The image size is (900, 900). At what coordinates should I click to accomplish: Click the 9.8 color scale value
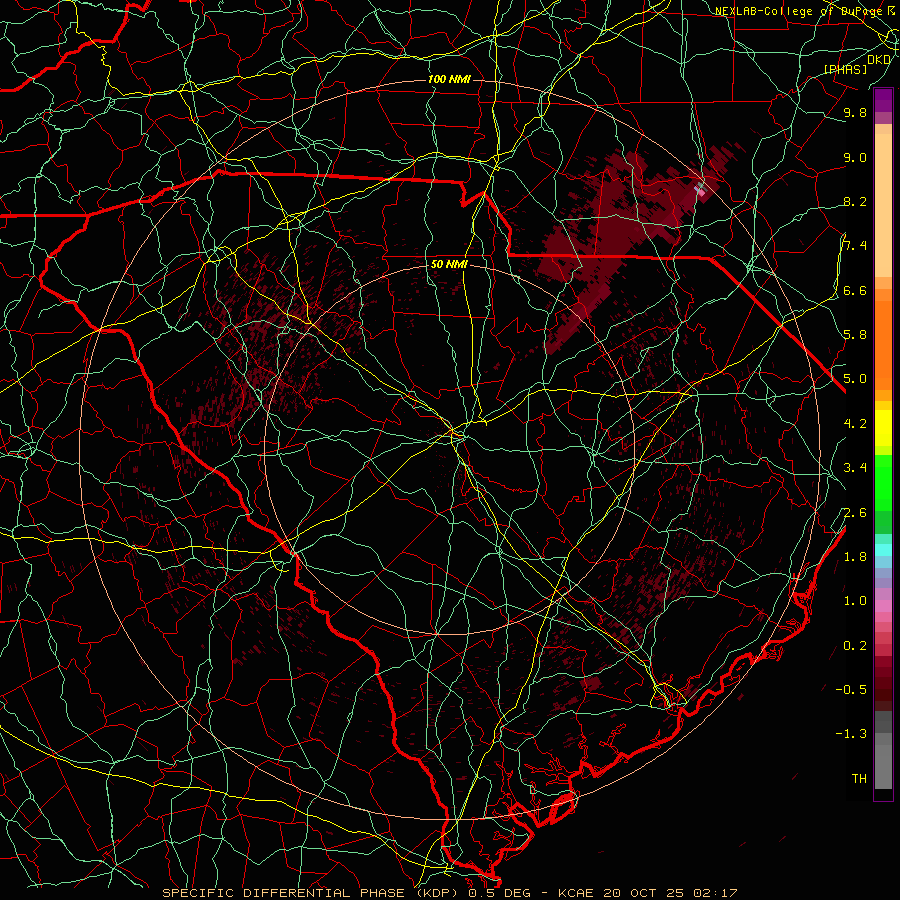855,113
